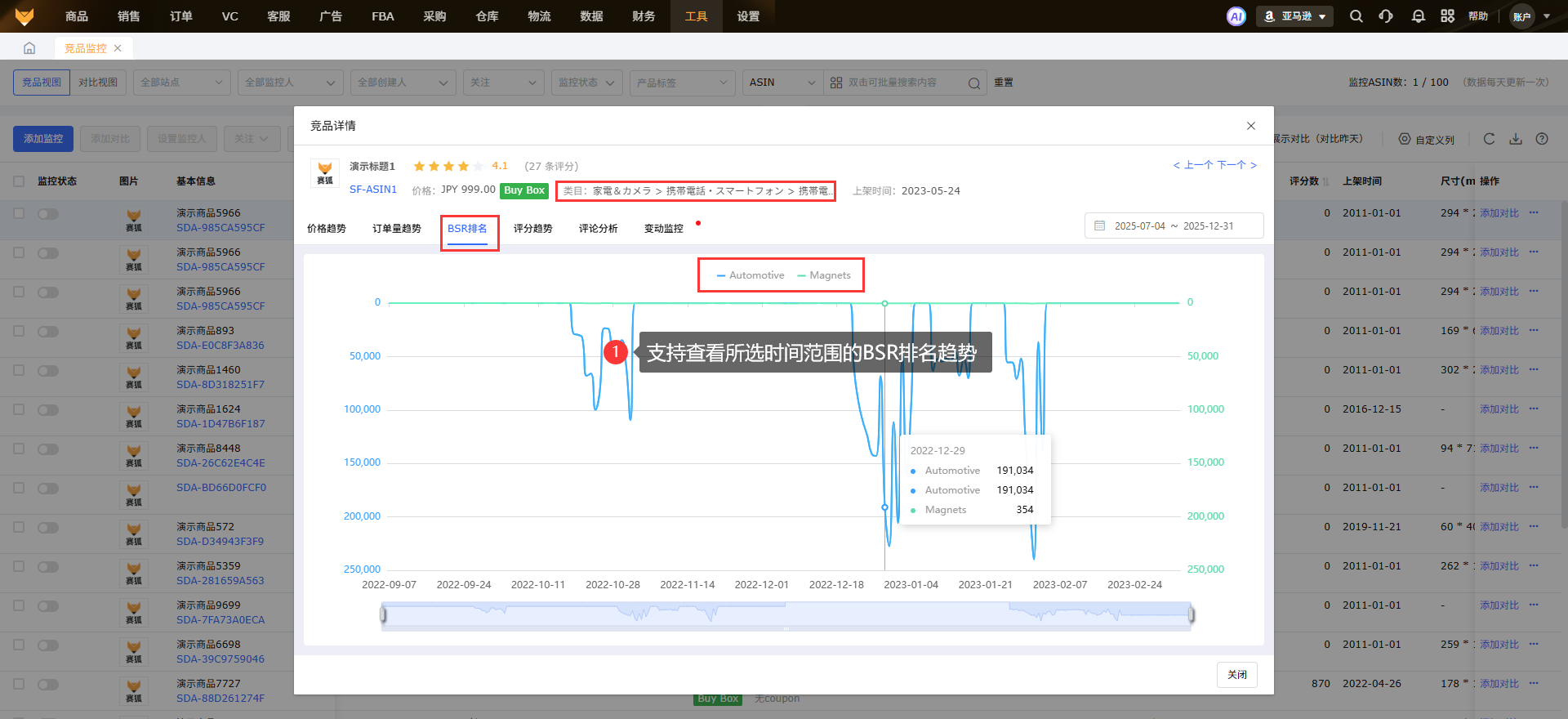This screenshot has width=1568, height=719.
Task: Click the 添加监控 button
Action: click(x=43, y=139)
